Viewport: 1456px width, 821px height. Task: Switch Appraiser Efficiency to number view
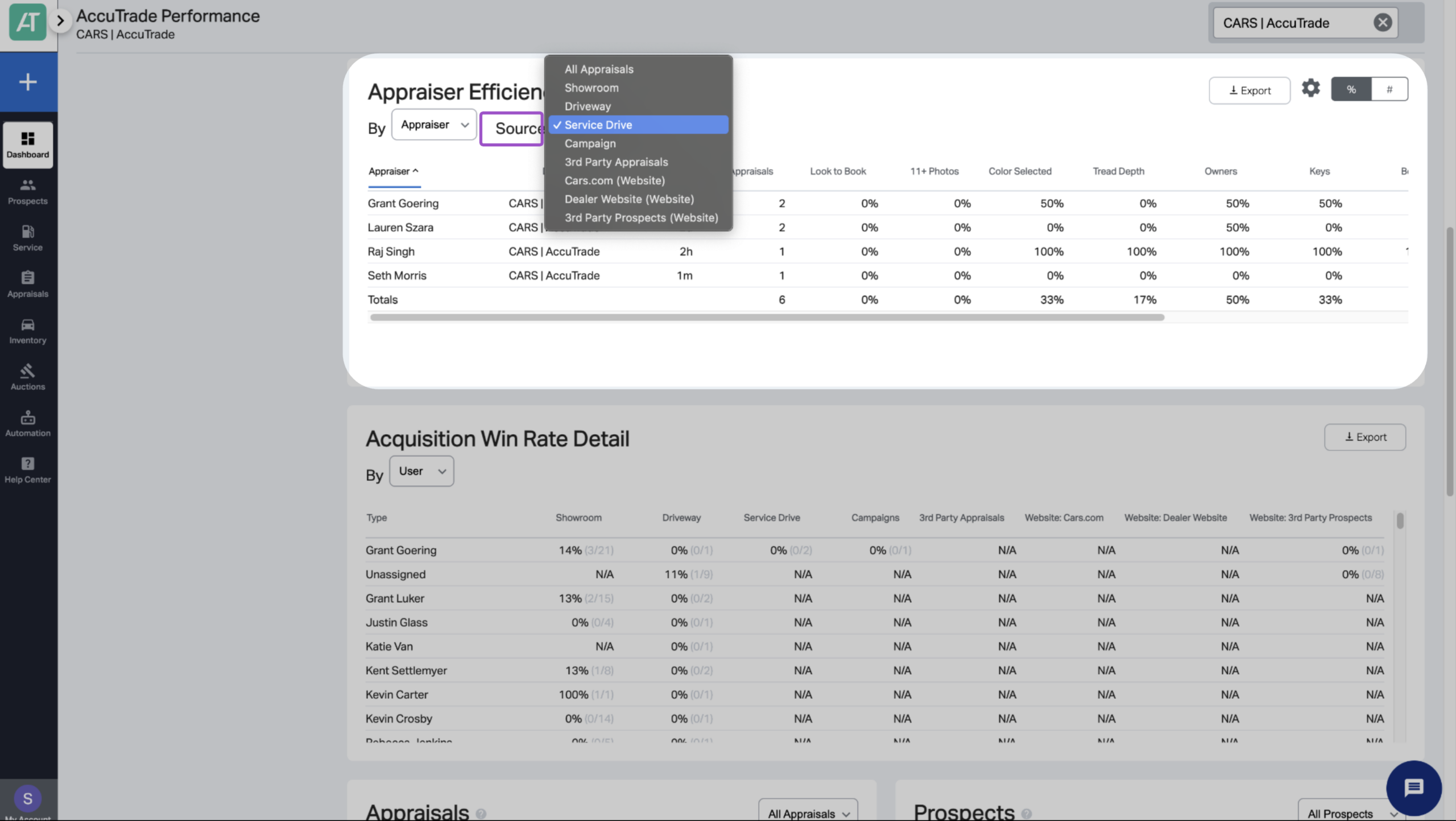point(1389,89)
